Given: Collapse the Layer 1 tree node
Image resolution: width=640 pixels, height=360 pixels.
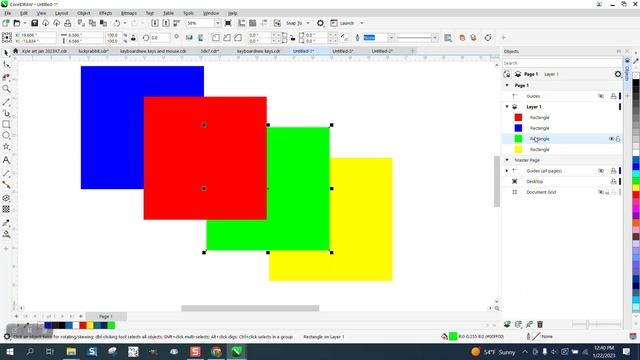Looking at the screenshot, I should pos(507,107).
